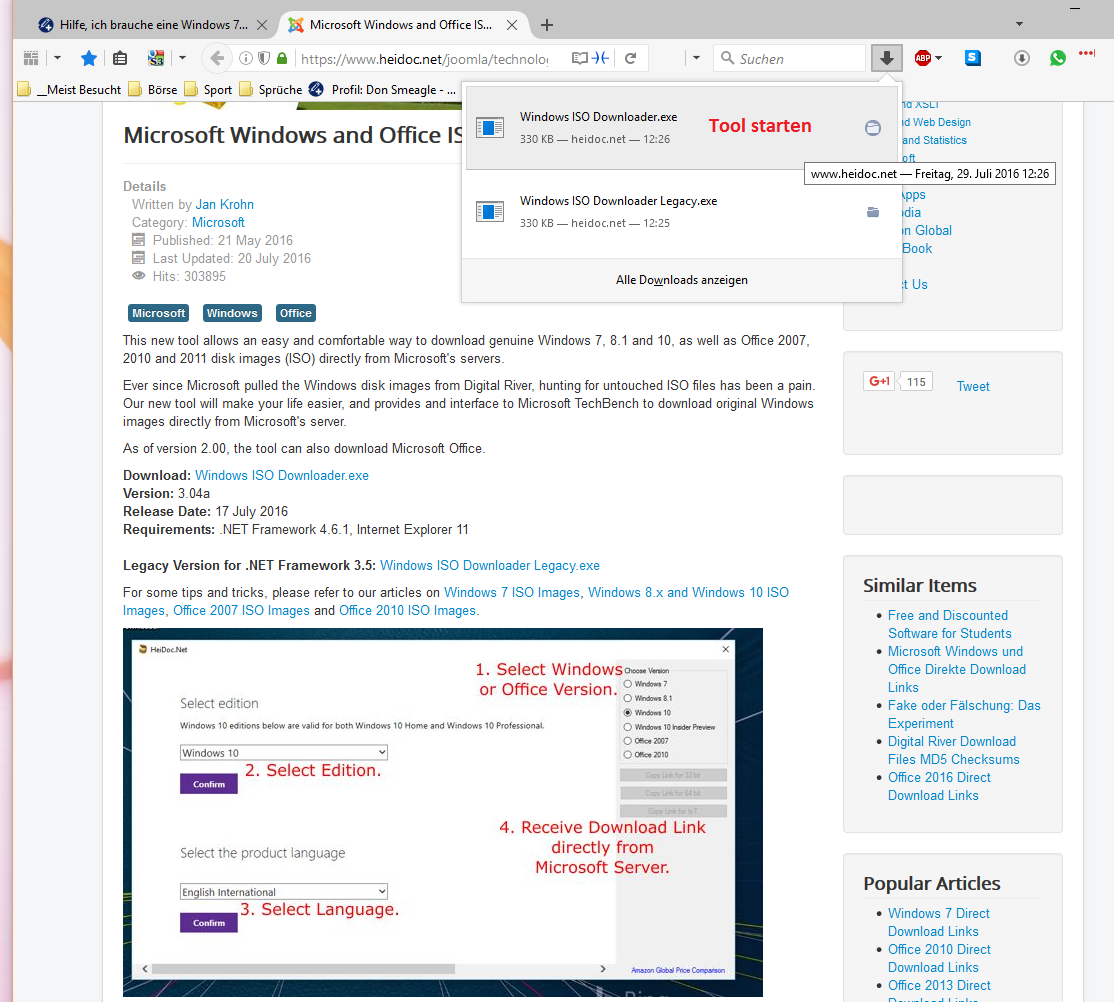This screenshot has width=1114, height=1002.
Task: Go back with the back arrow button
Action: [217, 58]
